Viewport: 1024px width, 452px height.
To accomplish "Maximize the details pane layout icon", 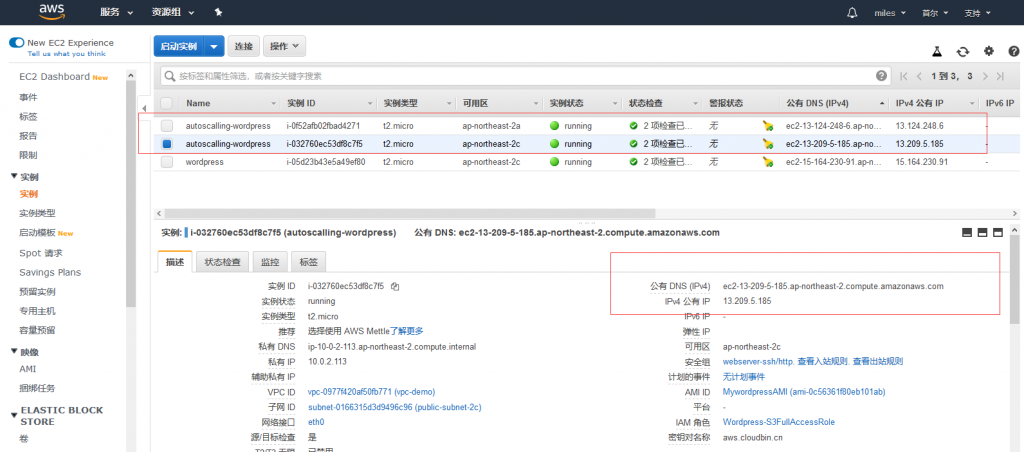I will click(x=997, y=233).
